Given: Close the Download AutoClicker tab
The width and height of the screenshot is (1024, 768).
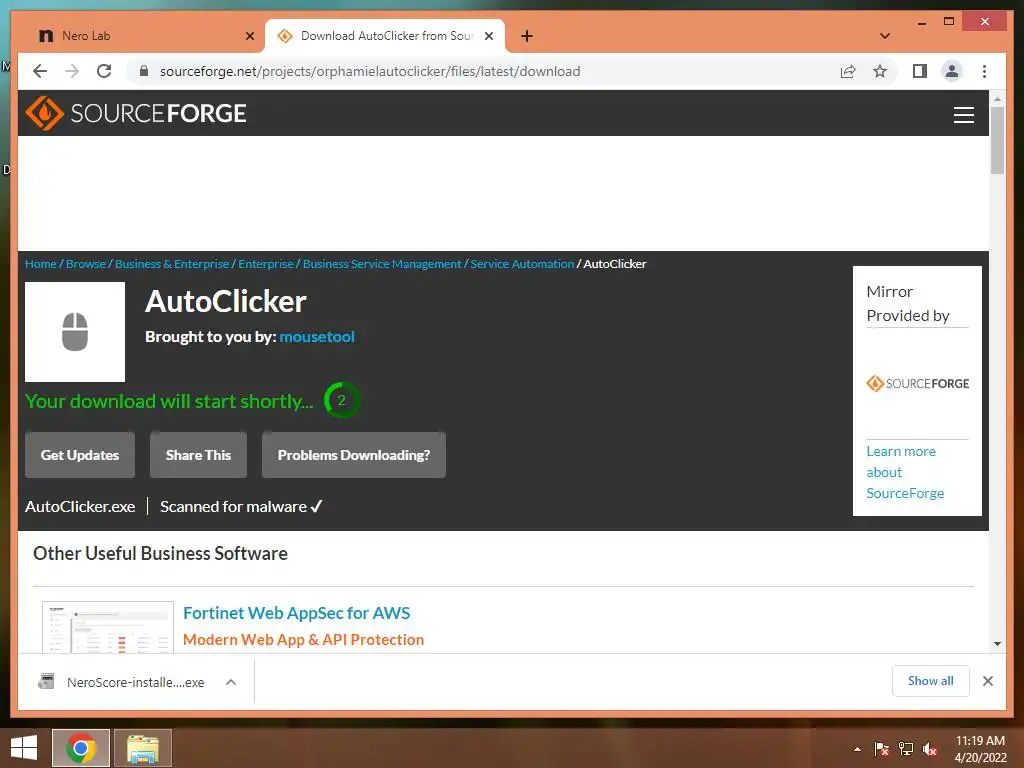Looking at the screenshot, I should (488, 36).
